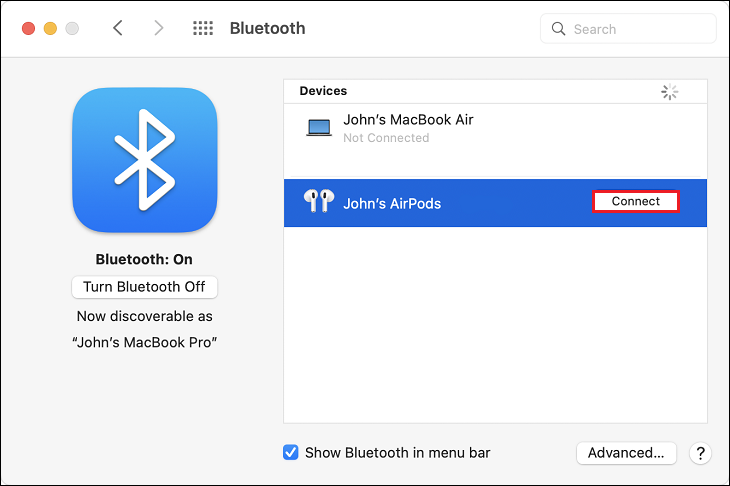Go back using the left chevron
This screenshot has width=730, height=486.
point(118,28)
